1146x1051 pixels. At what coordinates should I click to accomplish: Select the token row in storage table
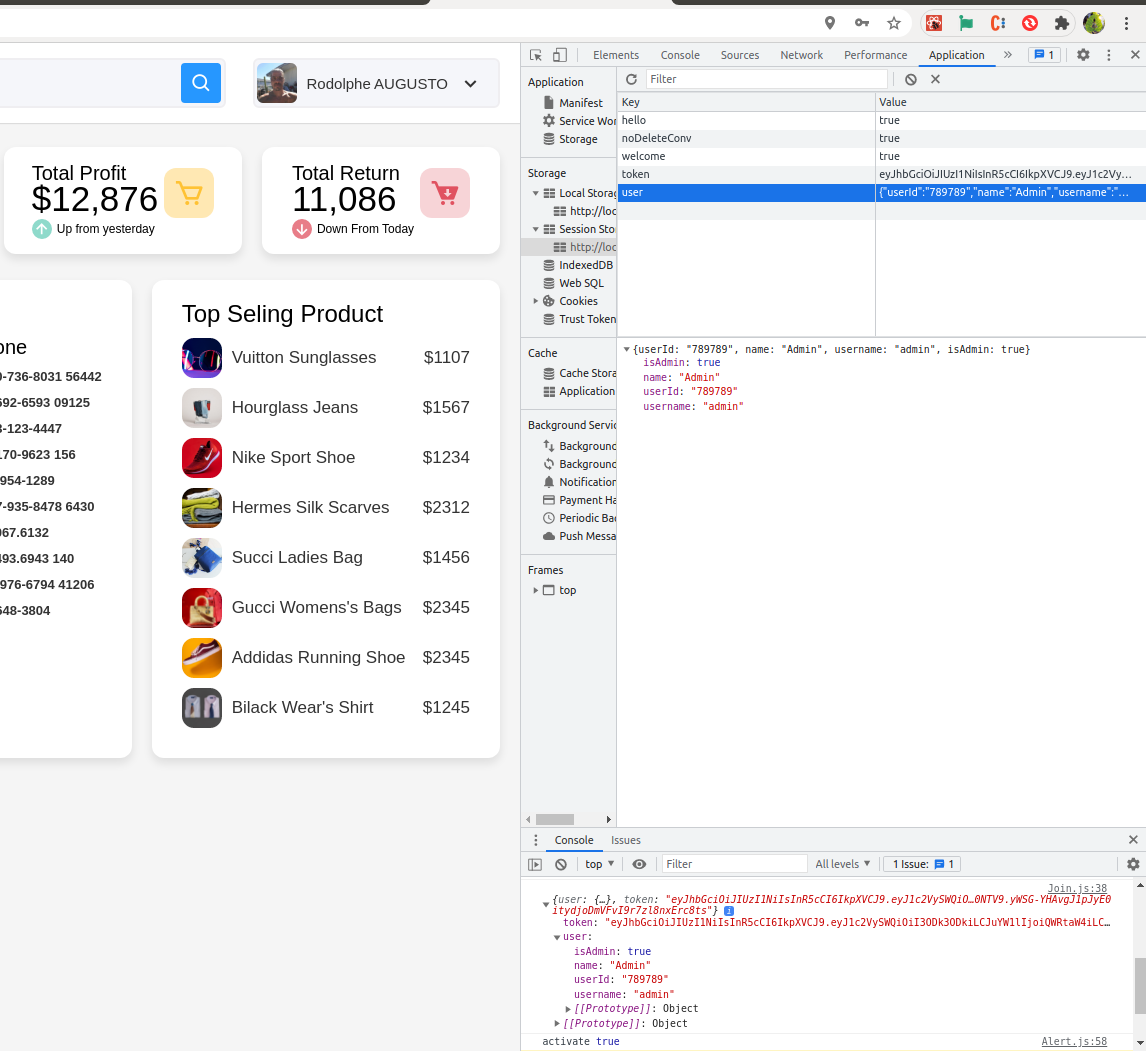746,174
